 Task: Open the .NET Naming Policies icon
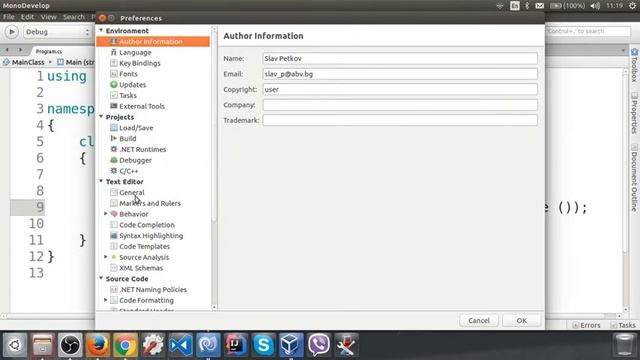click(x=113, y=289)
